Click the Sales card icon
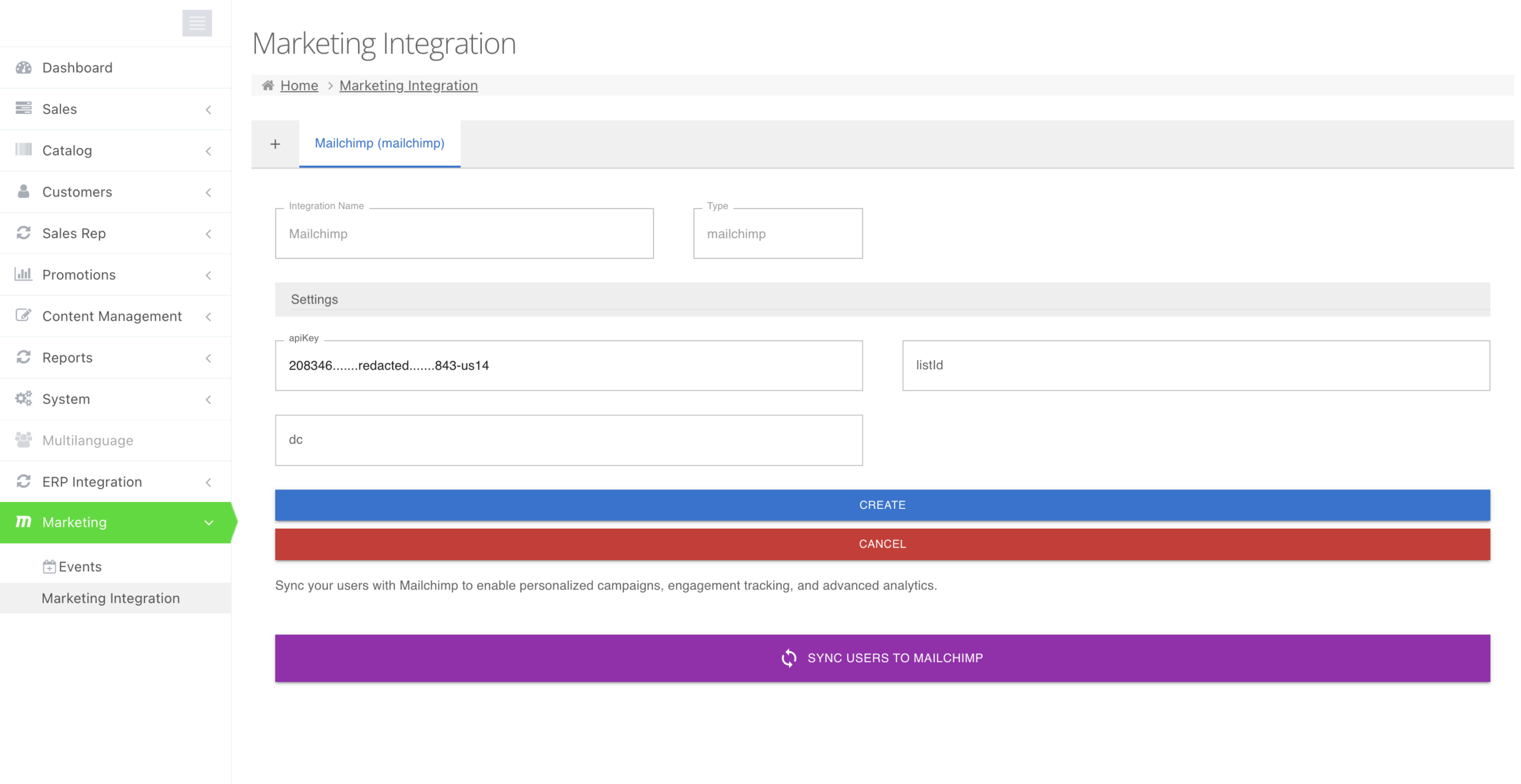The height and width of the screenshot is (784, 1521). (23, 108)
